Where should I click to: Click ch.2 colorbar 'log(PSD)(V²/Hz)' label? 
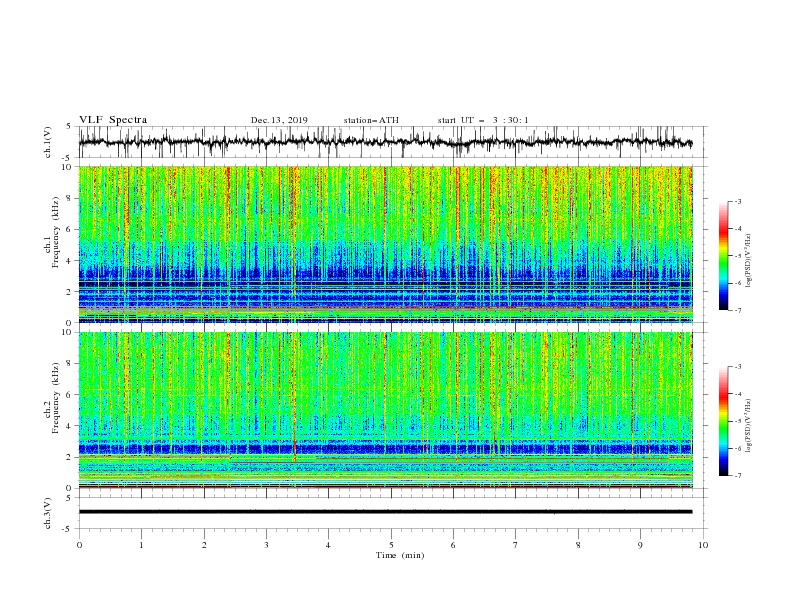(748, 426)
